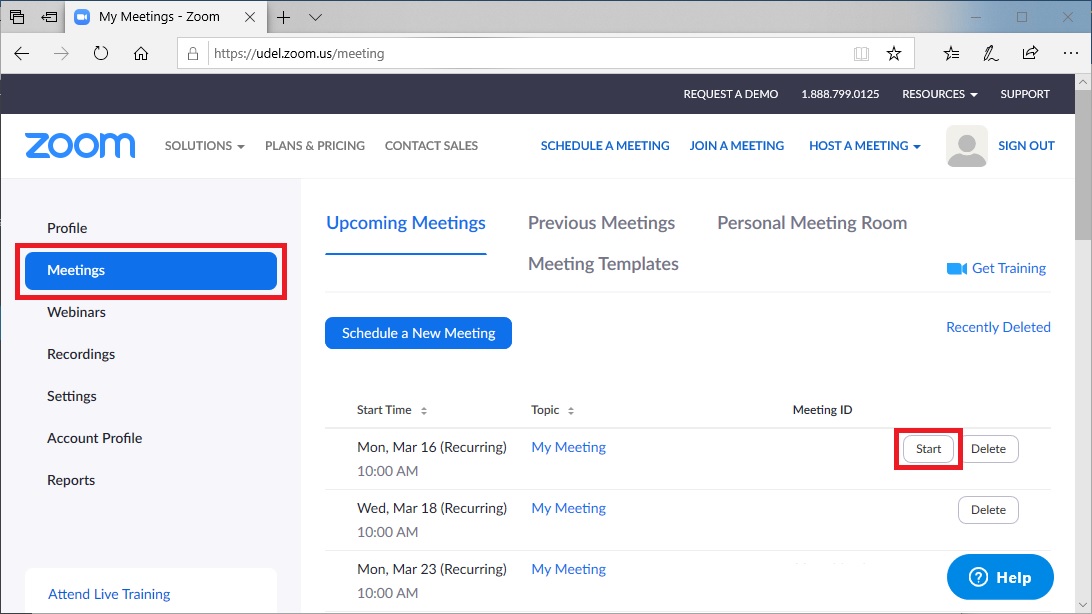Delete the Mon, Mar 16 meeting
The width and height of the screenshot is (1092, 614).
point(988,449)
